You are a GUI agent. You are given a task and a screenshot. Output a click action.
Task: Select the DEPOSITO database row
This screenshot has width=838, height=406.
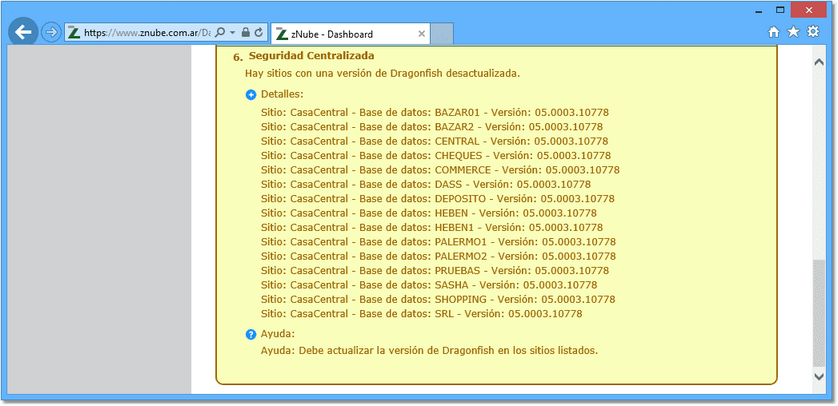pyautogui.click(x=438, y=199)
